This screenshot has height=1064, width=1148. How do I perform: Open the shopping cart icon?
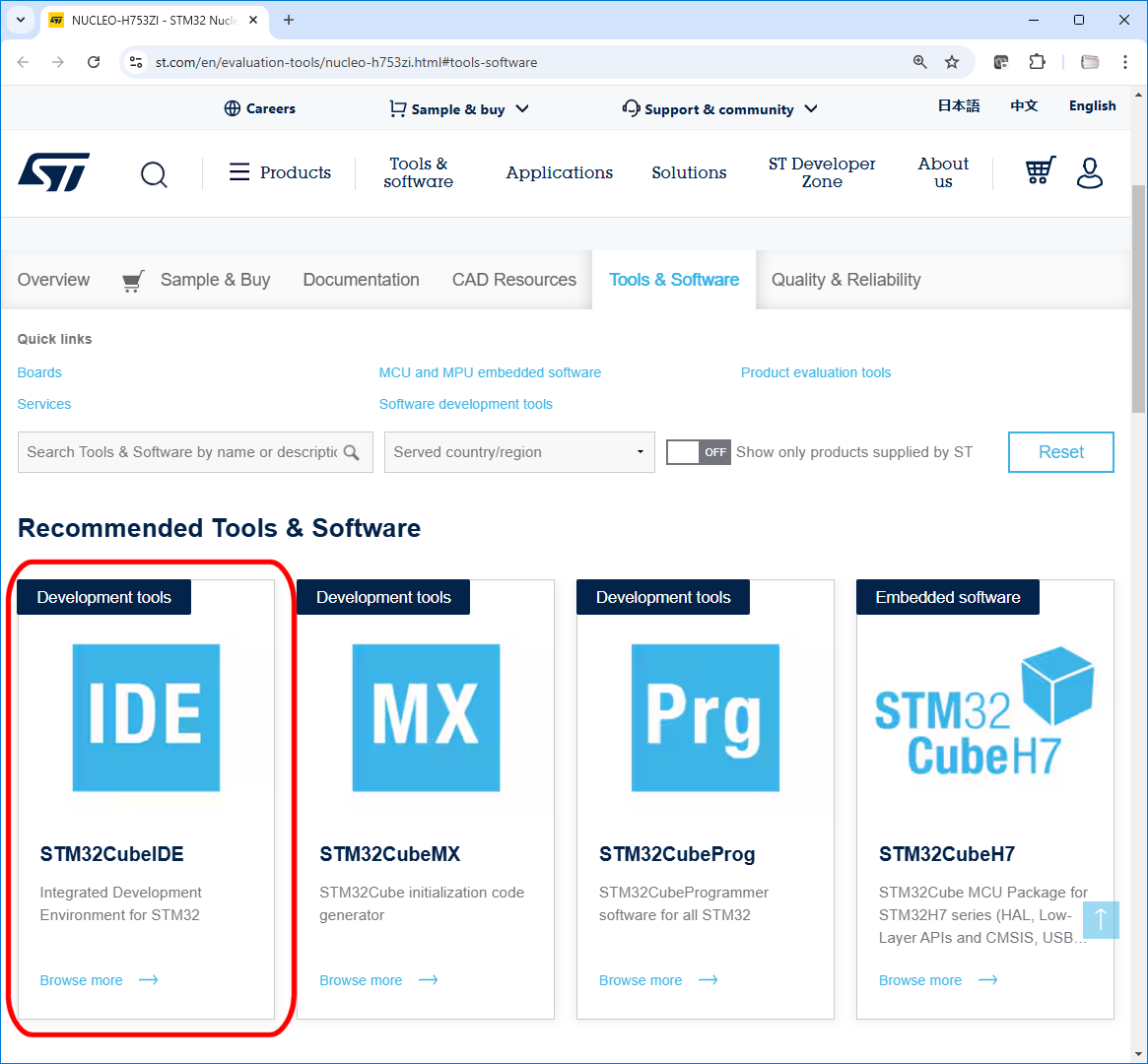click(x=1041, y=171)
